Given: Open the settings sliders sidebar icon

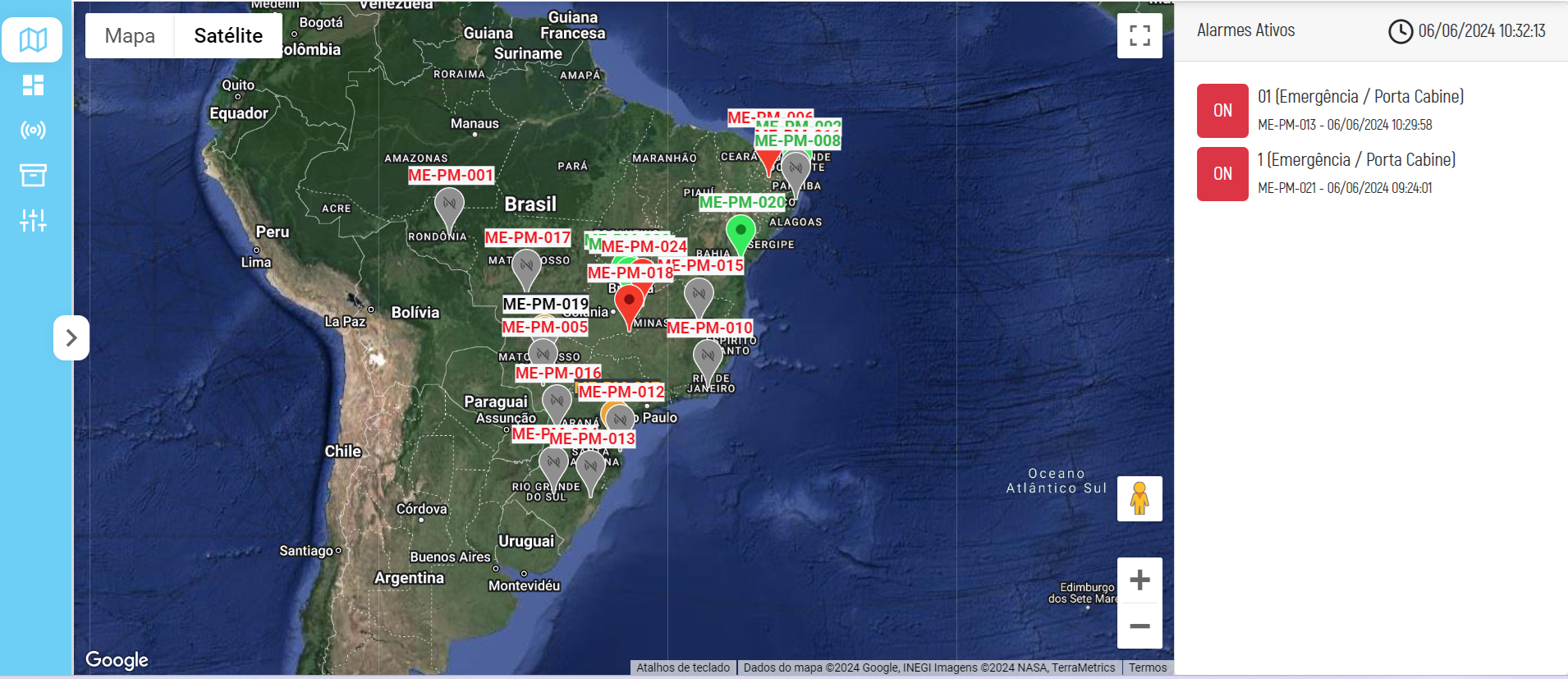Looking at the screenshot, I should click(33, 220).
